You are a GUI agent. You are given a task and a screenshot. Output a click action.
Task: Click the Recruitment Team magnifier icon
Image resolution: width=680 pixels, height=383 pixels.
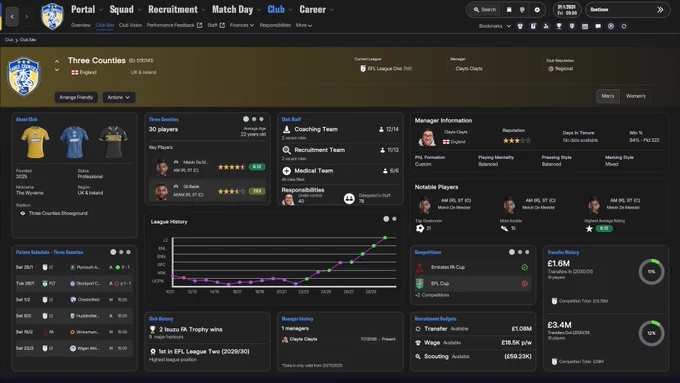pyautogui.click(x=286, y=150)
